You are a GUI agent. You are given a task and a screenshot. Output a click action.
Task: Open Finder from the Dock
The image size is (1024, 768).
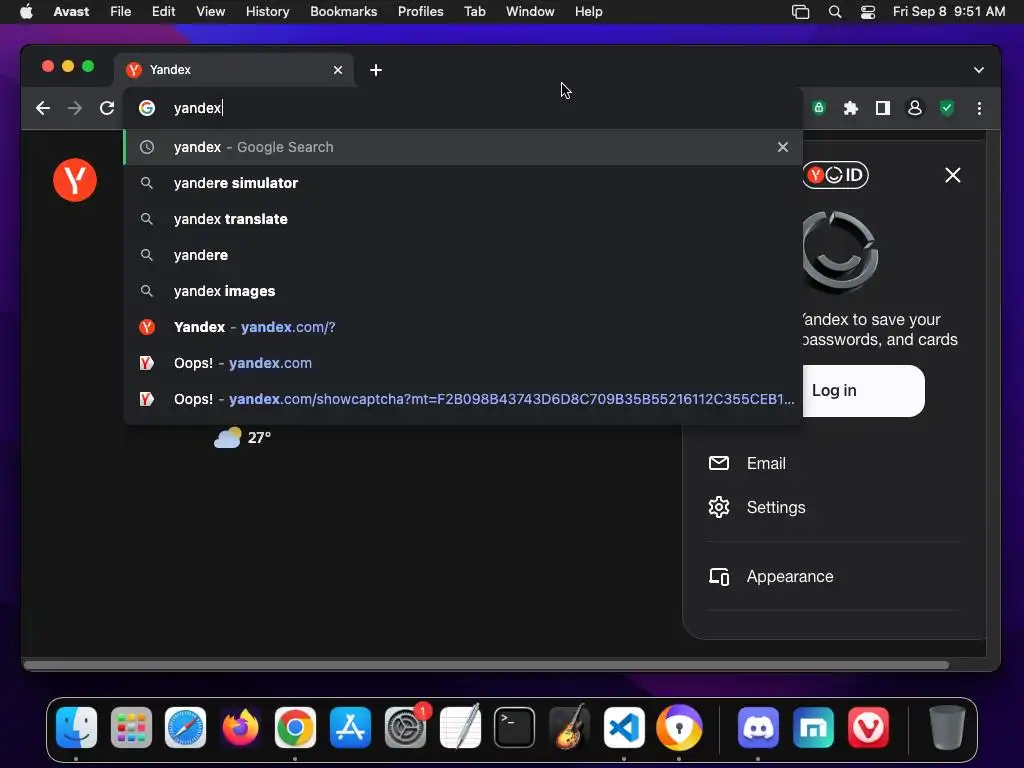click(76, 728)
